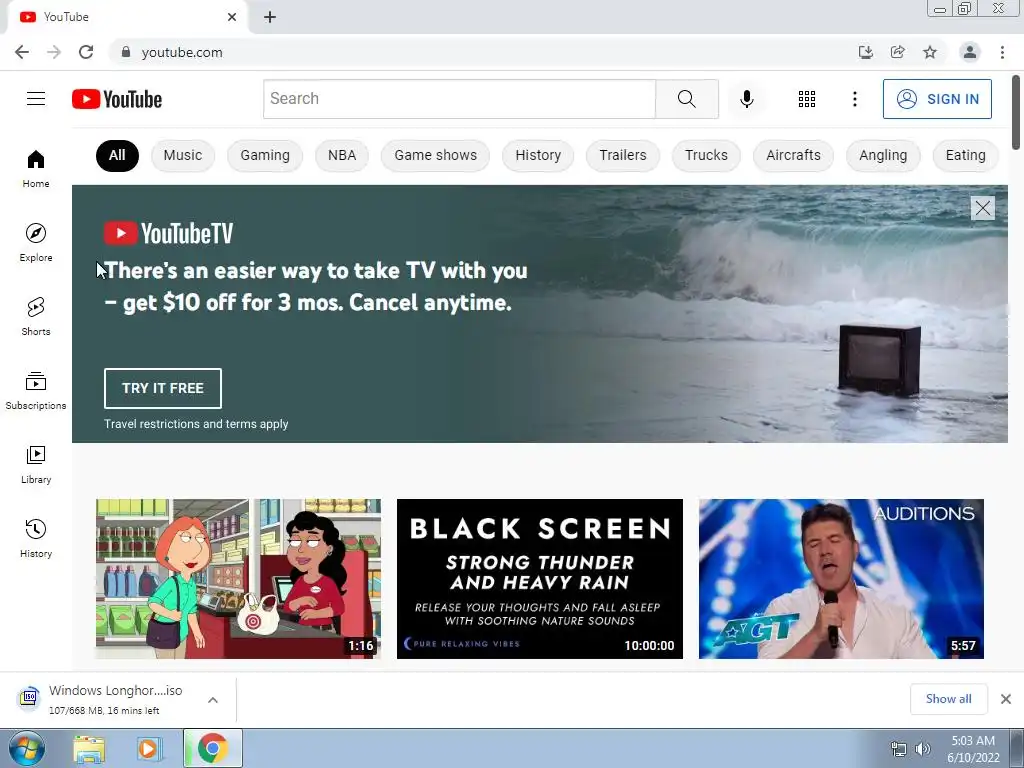Open the YouTube apps grid
1024x768 pixels.
(807, 99)
